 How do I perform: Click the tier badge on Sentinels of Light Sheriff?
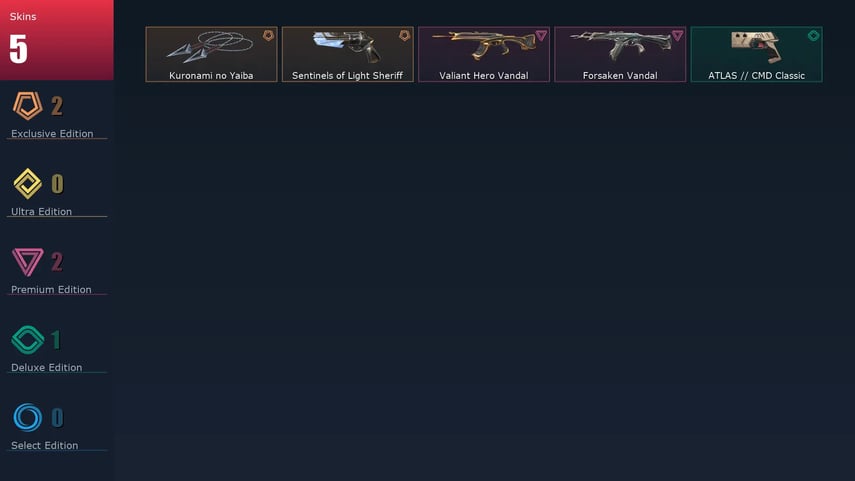[x=405, y=35]
